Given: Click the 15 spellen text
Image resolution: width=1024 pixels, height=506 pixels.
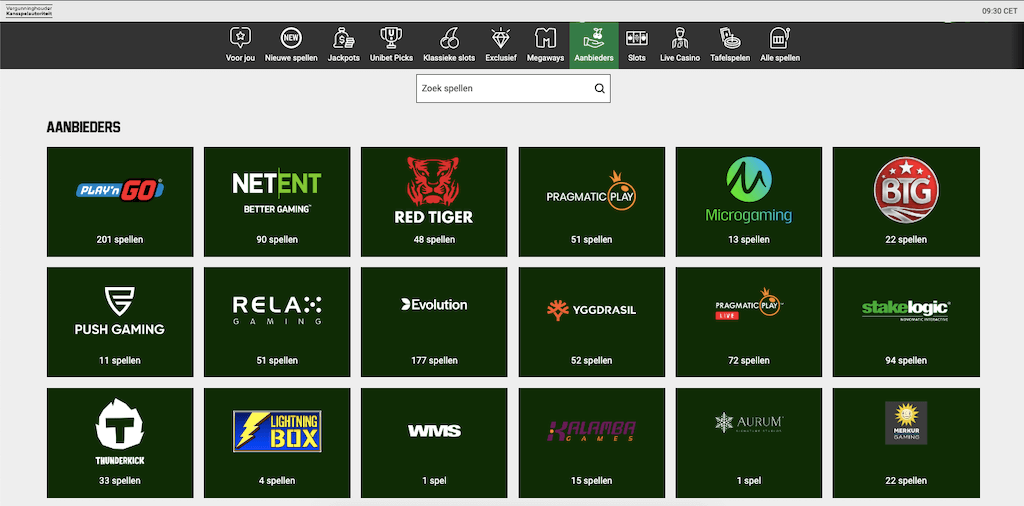Looking at the screenshot, I should pos(591,481).
